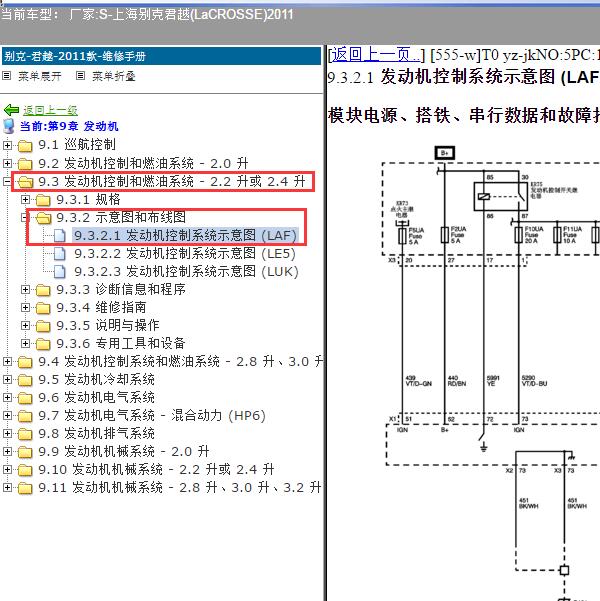Screen dimensions: 600x601
Task: Click the 返回上一页 link in content pane
Action: [376, 55]
